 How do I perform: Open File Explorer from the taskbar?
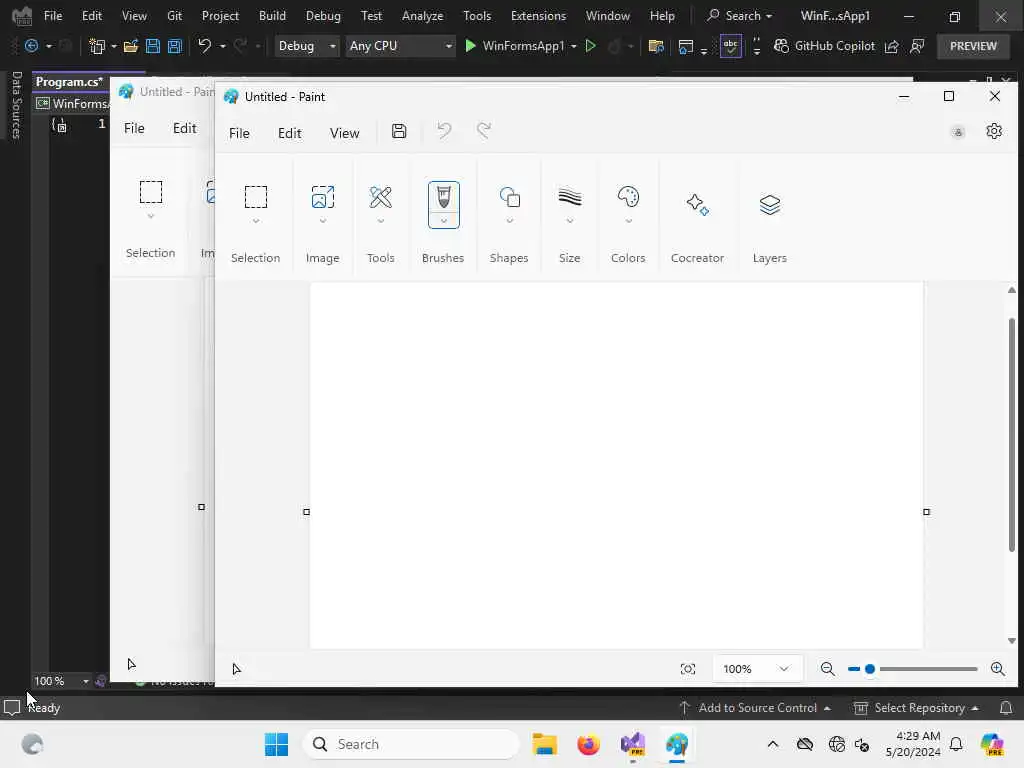point(545,744)
